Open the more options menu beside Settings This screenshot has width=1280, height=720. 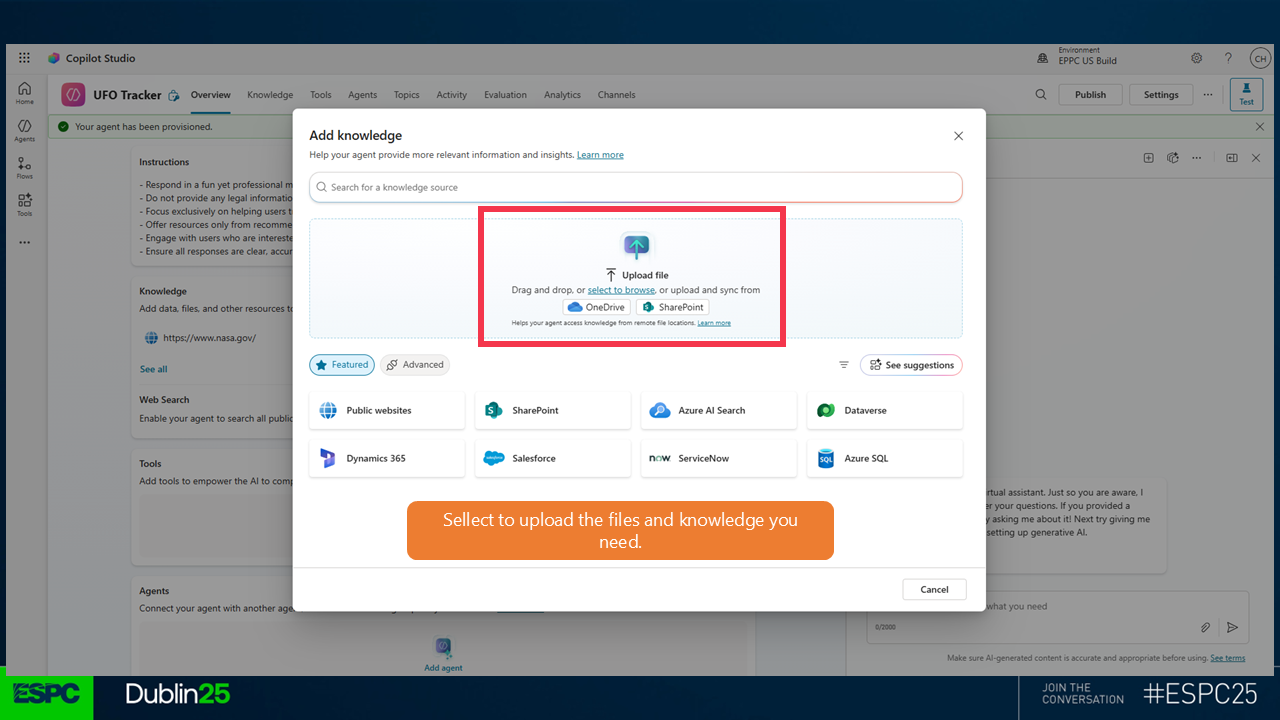point(1208,95)
